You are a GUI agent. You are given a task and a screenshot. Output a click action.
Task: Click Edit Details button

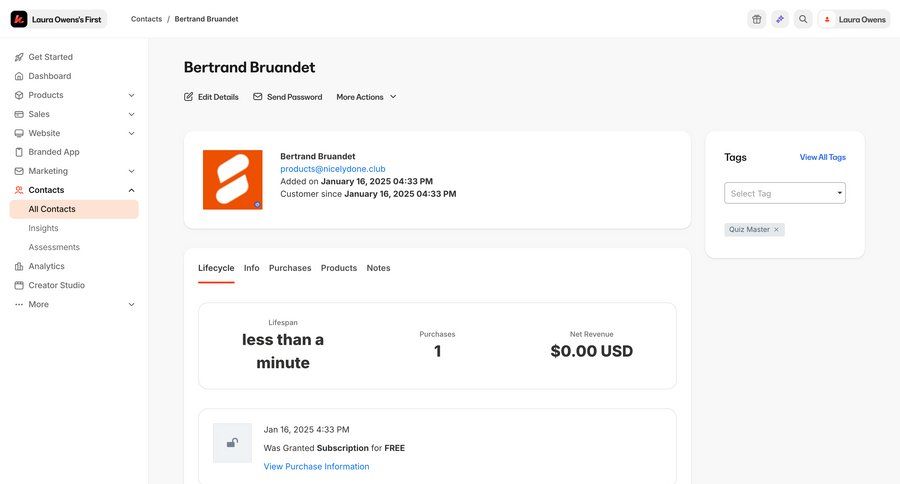[x=211, y=97]
